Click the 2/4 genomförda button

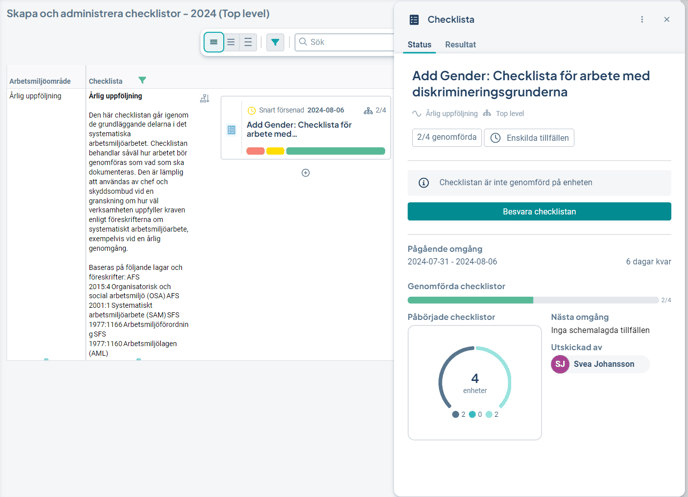pos(446,137)
